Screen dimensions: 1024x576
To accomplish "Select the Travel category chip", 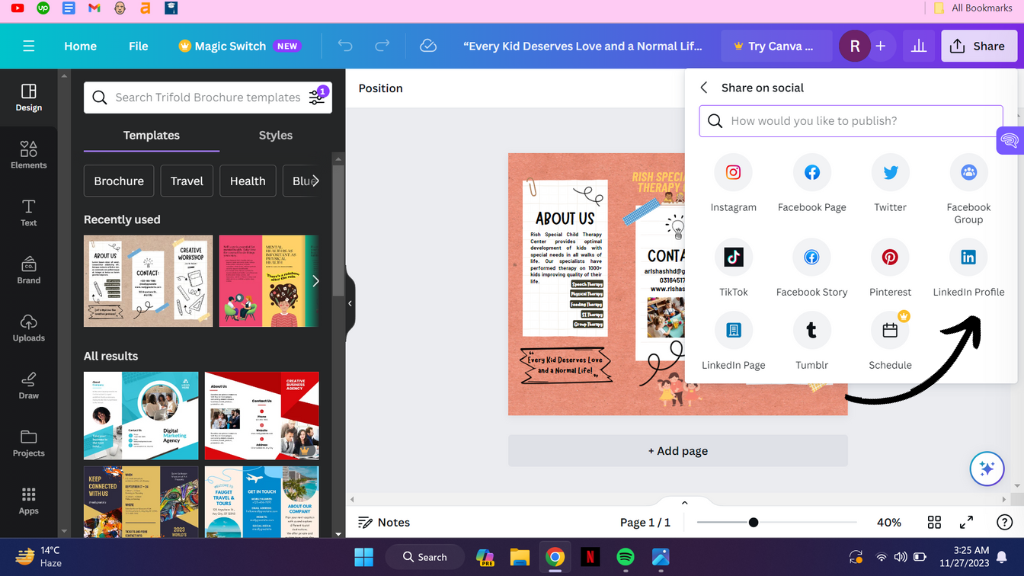I will click(187, 181).
